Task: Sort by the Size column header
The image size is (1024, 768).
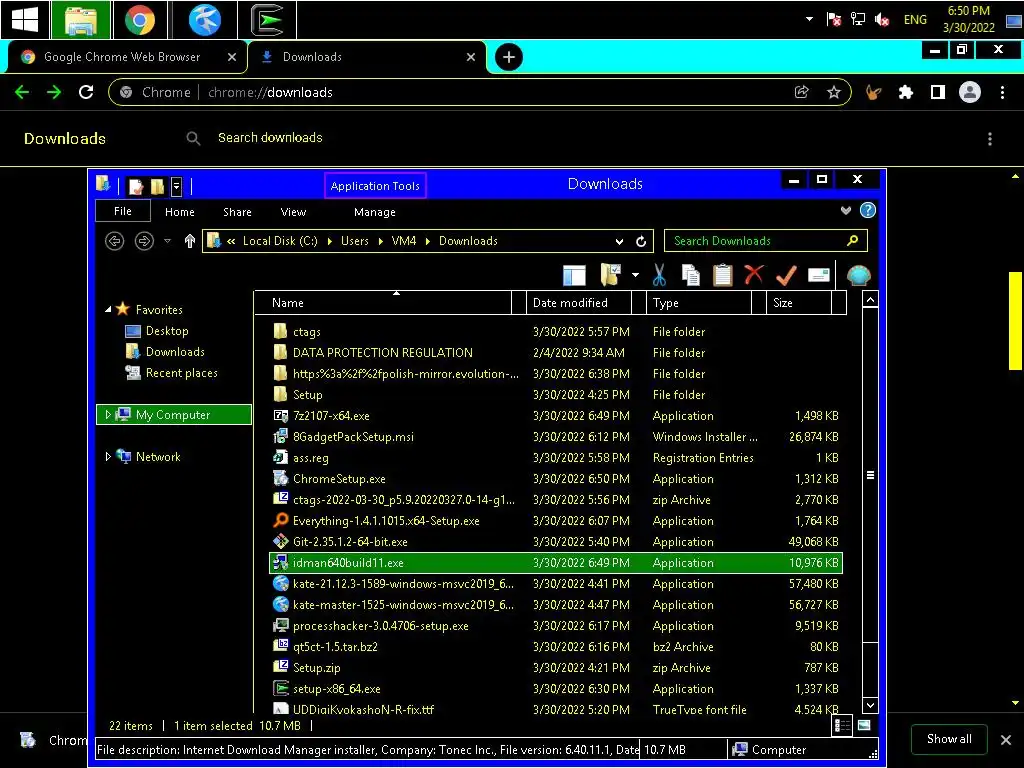Action: pyautogui.click(x=799, y=303)
